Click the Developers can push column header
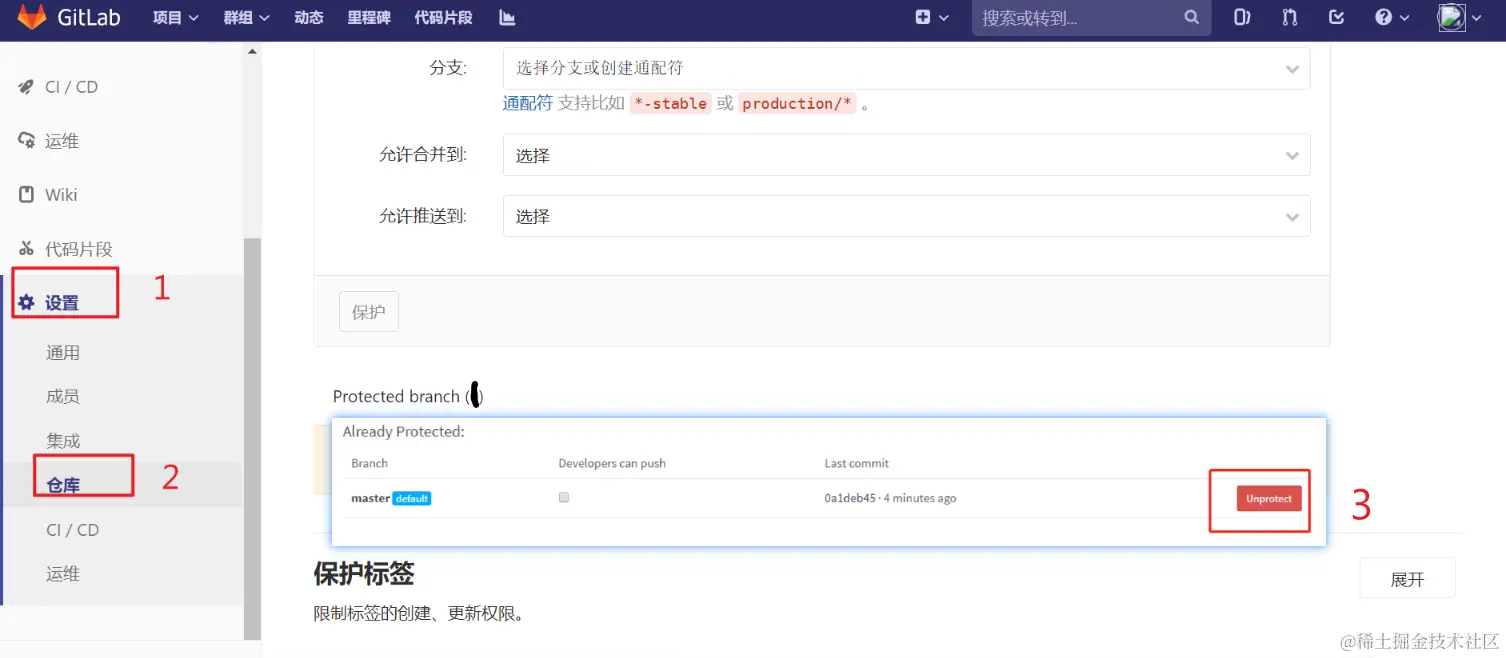 [x=612, y=463]
